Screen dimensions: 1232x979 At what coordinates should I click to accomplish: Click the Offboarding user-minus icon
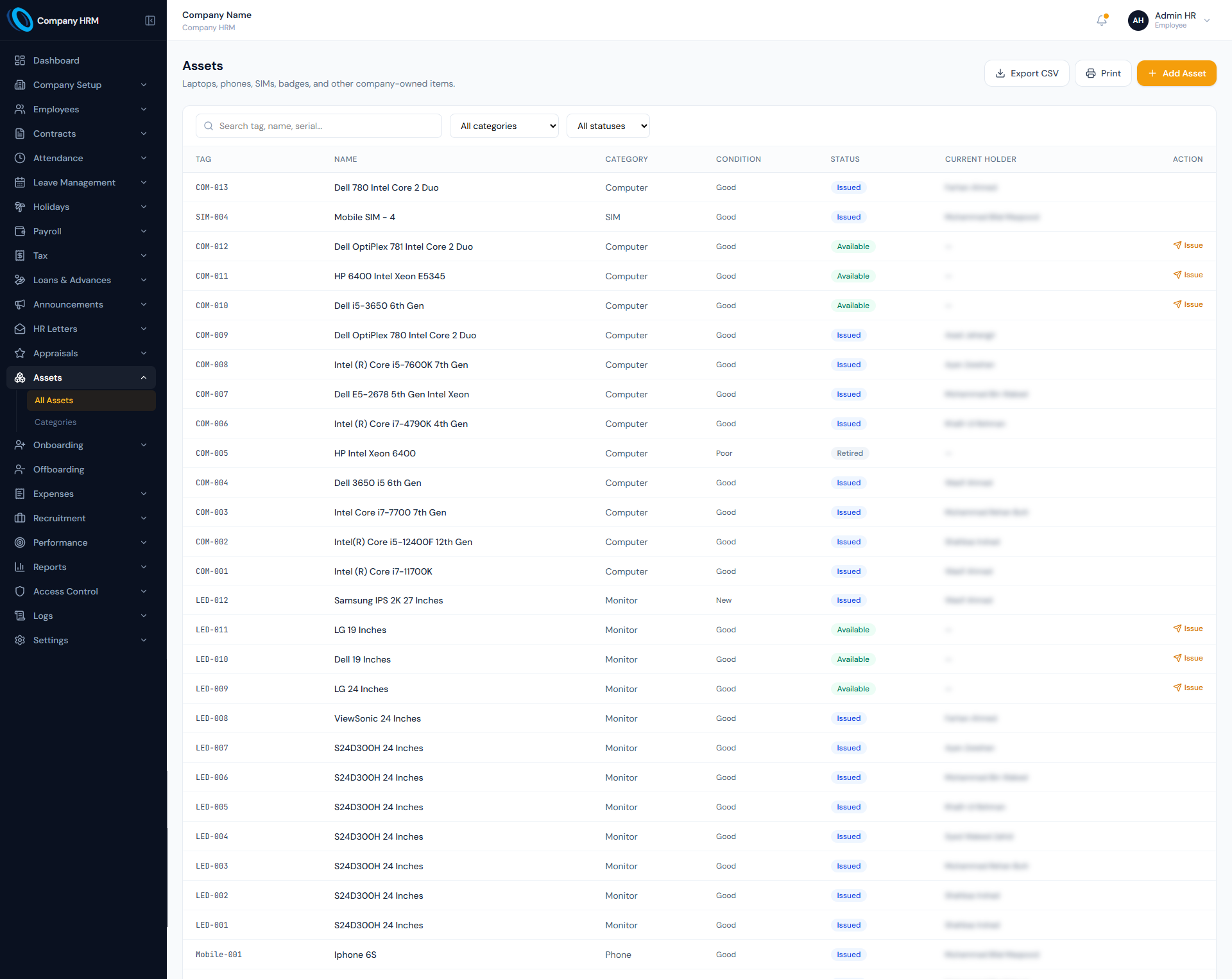pyautogui.click(x=20, y=469)
